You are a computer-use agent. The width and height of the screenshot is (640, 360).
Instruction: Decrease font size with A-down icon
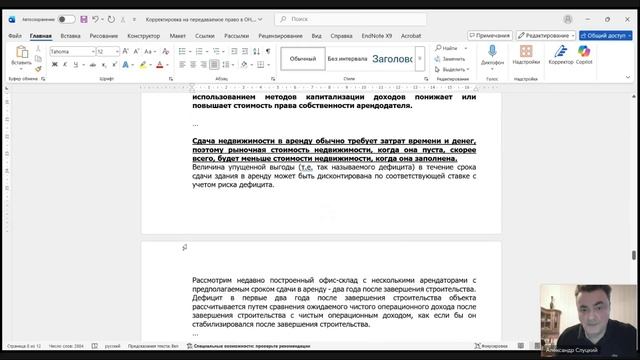pos(136,51)
